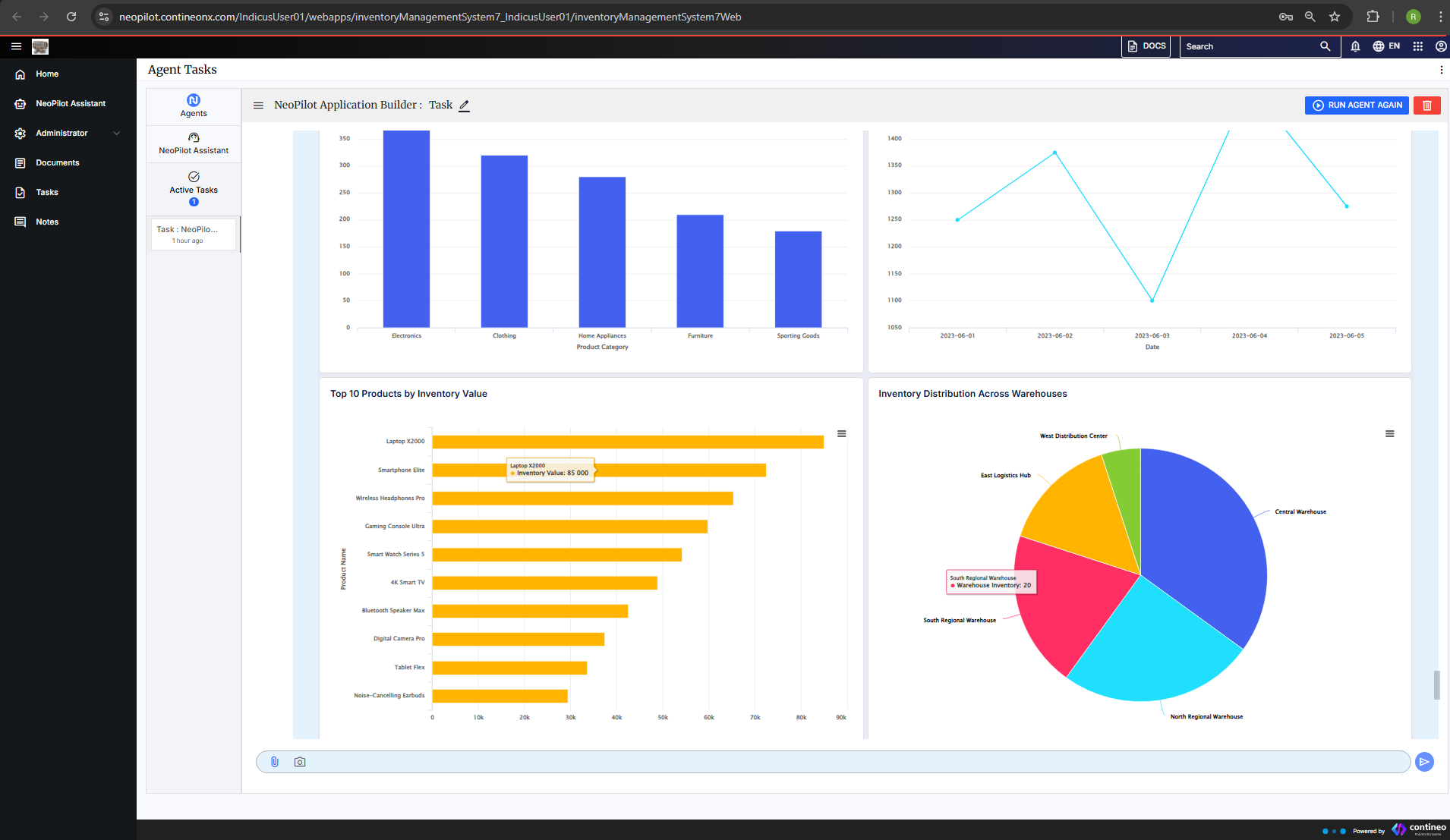Open site information icon in address bar
The width and height of the screenshot is (1450, 840).
tap(104, 17)
